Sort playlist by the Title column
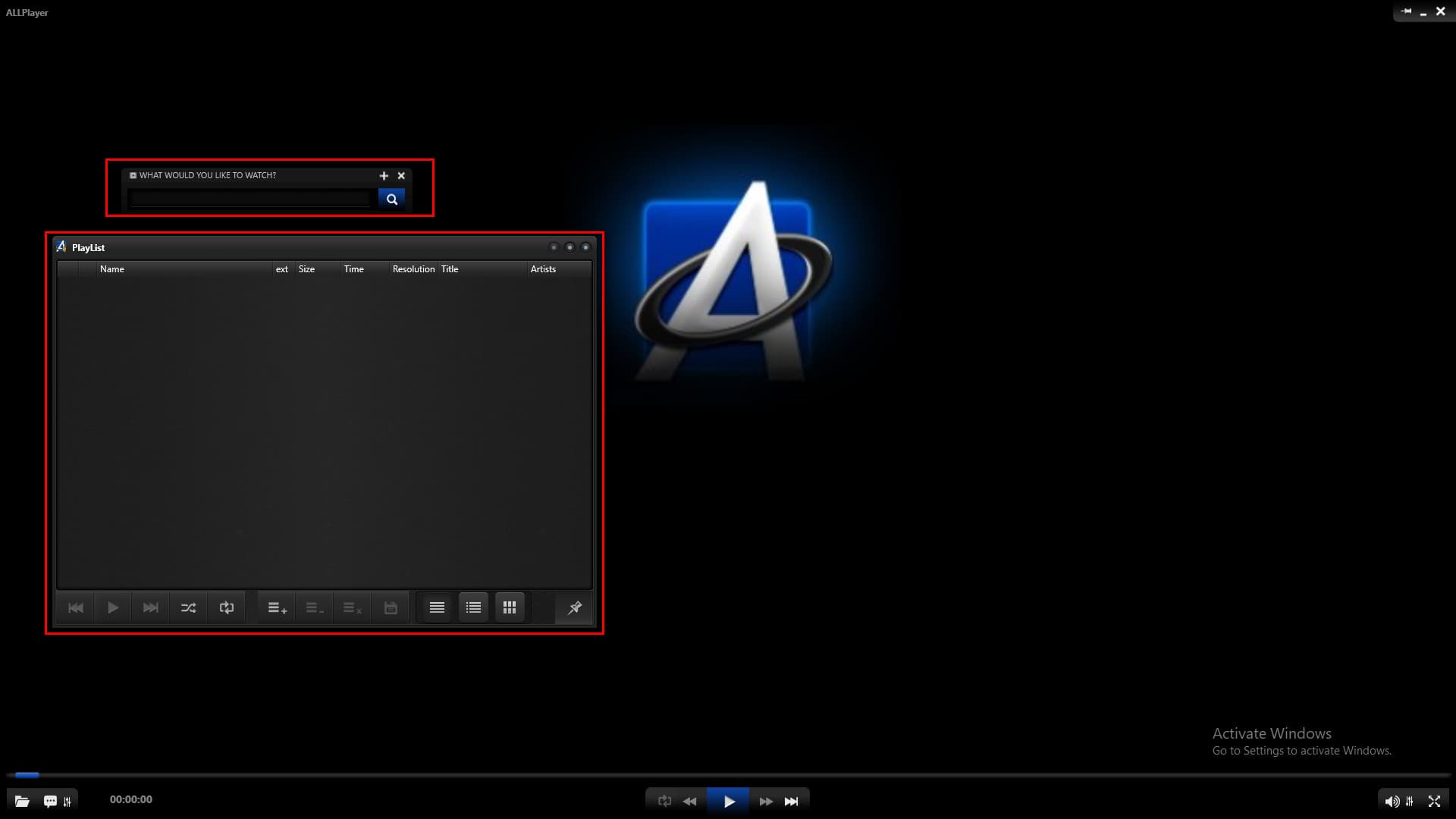Image resolution: width=1456 pixels, height=819 pixels. 482,269
